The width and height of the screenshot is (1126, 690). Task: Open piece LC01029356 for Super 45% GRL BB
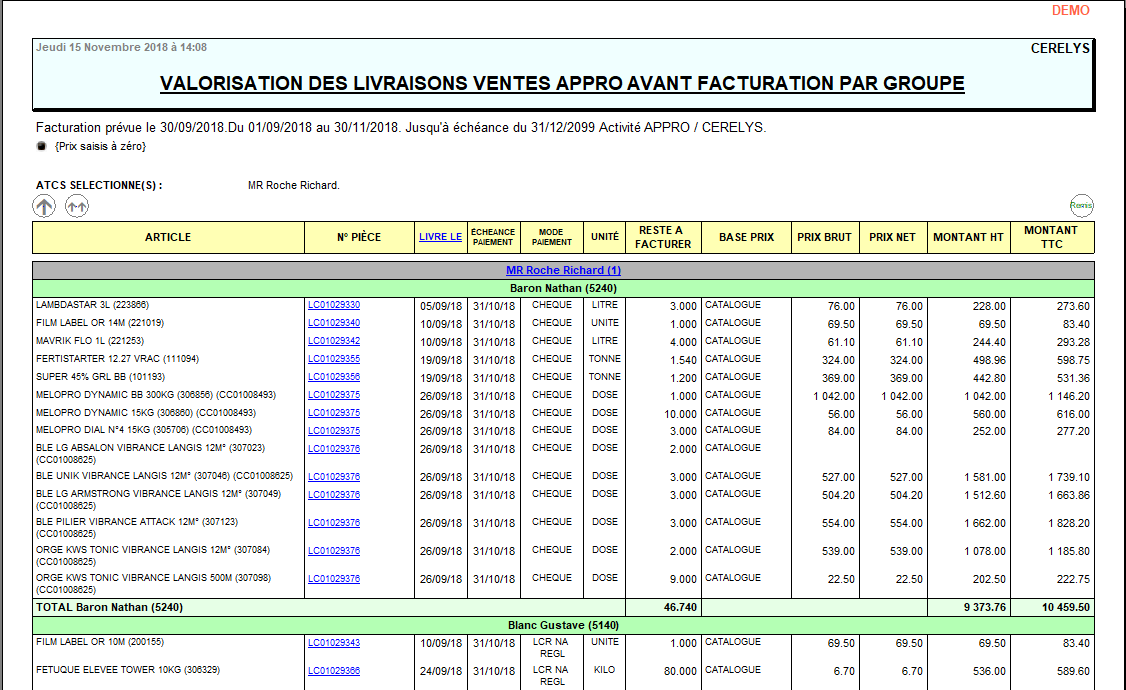334,377
